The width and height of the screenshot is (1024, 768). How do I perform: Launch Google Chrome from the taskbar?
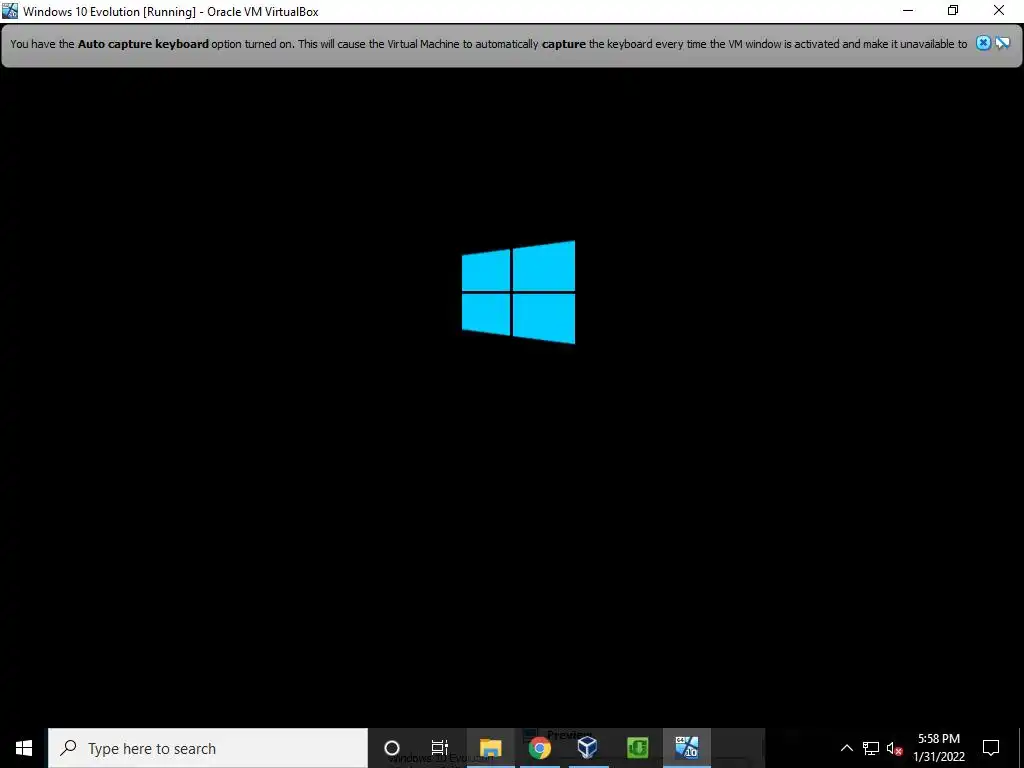539,748
